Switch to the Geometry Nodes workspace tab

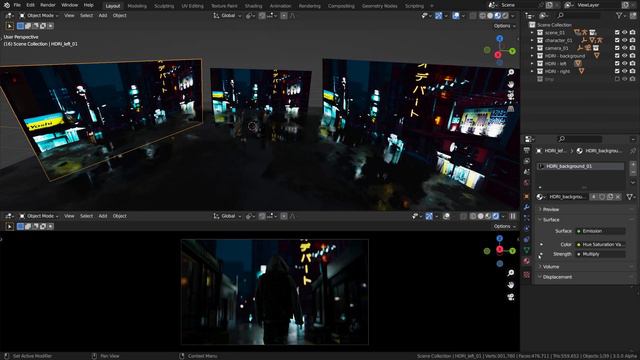(x=380, y=6)
